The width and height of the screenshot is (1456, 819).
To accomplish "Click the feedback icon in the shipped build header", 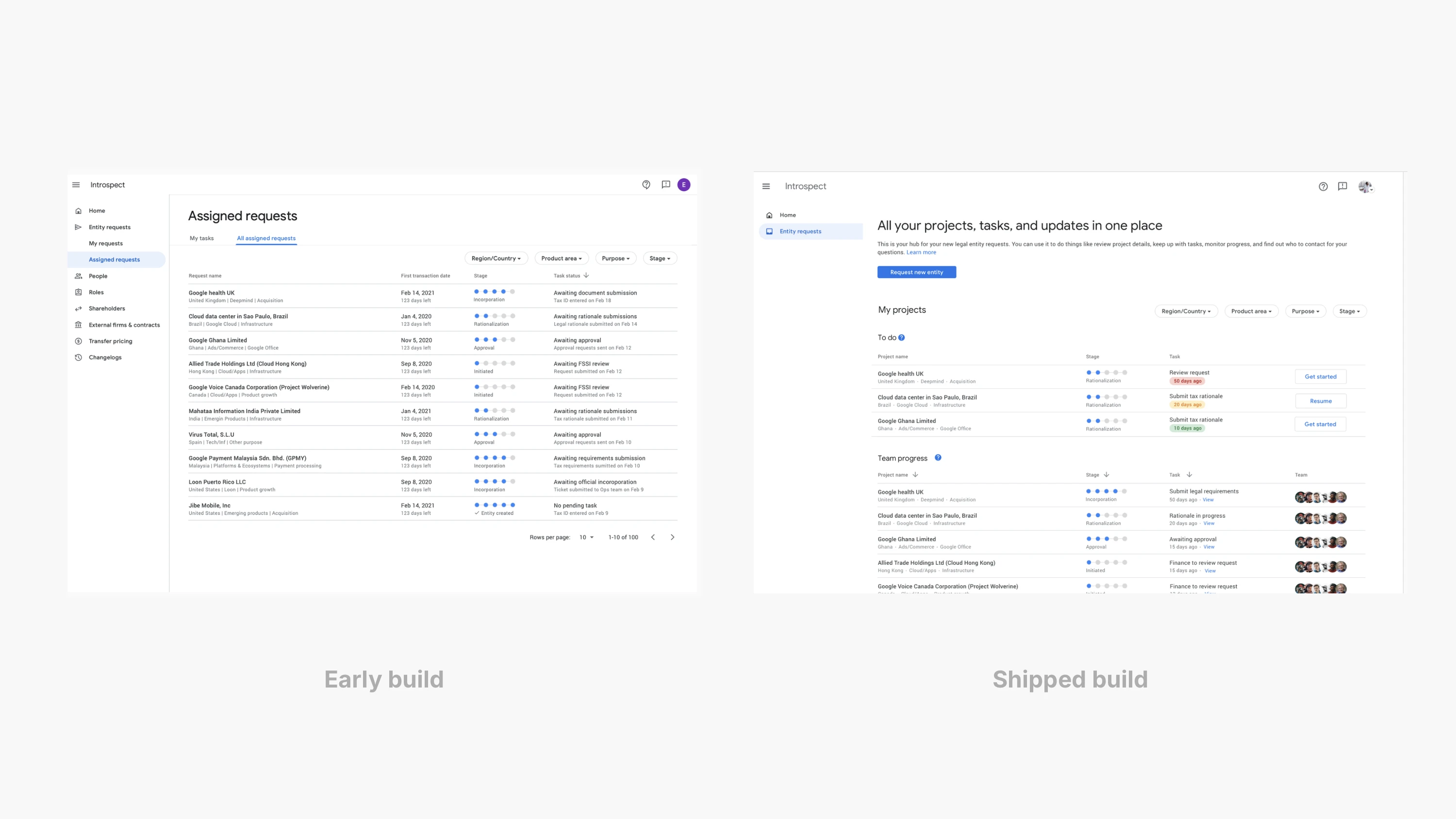I will [1342, 186].
